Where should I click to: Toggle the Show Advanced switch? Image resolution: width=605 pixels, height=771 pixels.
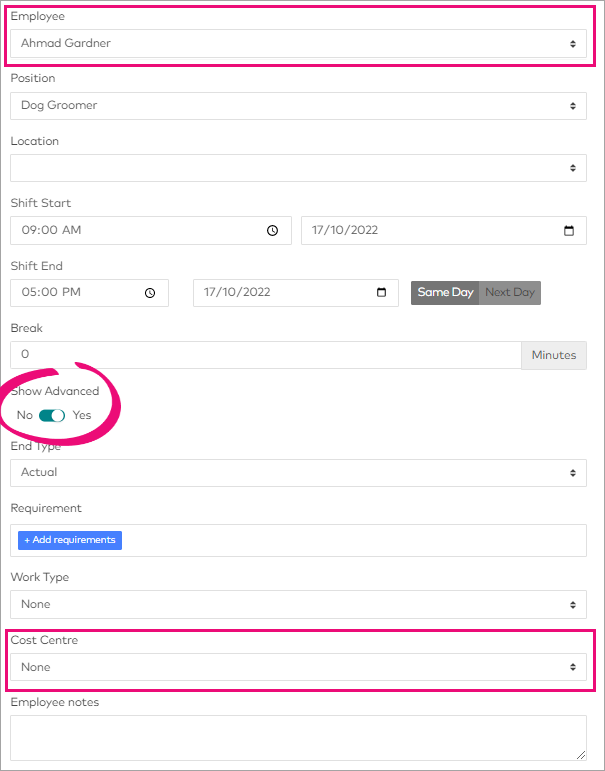52,415
